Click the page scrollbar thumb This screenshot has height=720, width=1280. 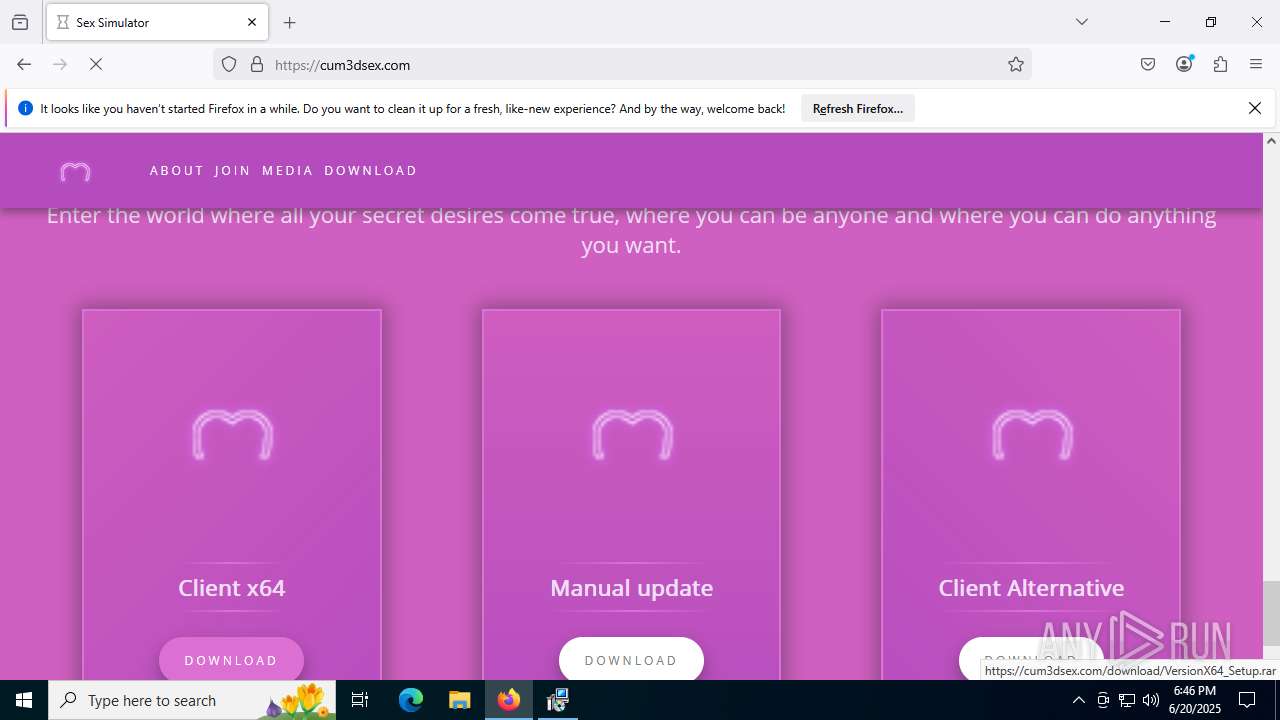click(1271, 612)
